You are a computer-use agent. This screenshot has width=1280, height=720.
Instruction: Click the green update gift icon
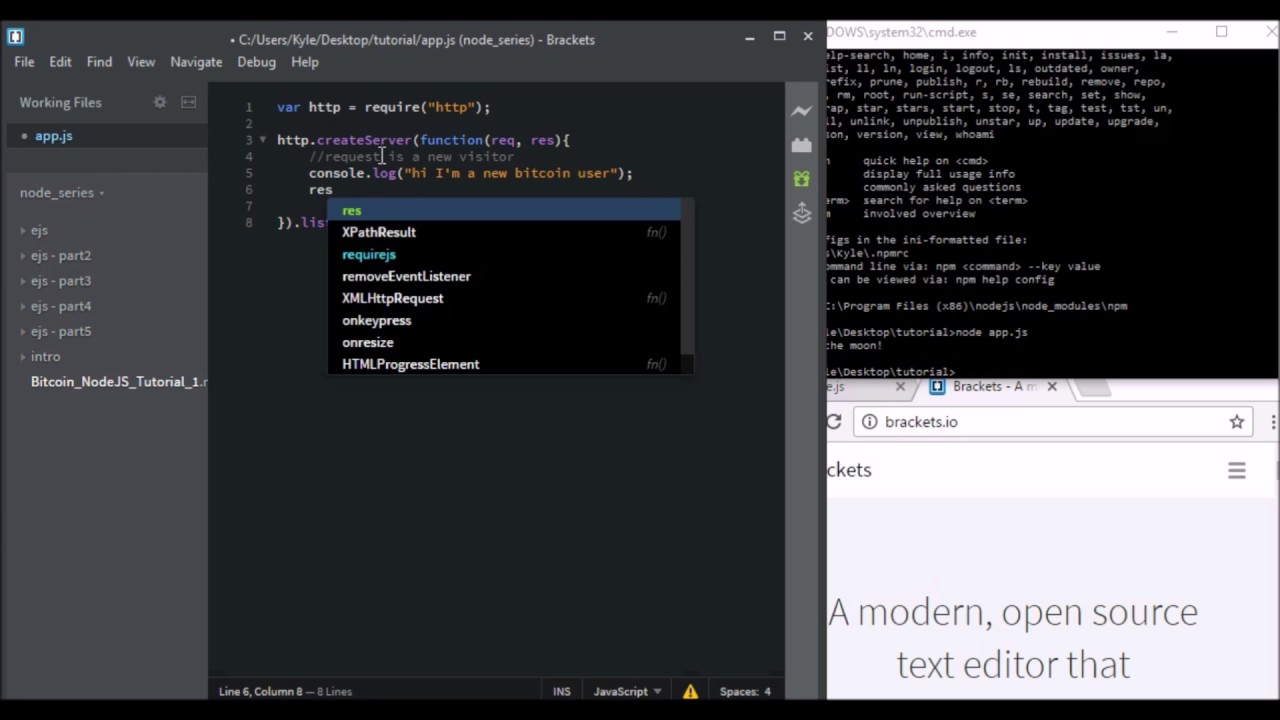802,178
